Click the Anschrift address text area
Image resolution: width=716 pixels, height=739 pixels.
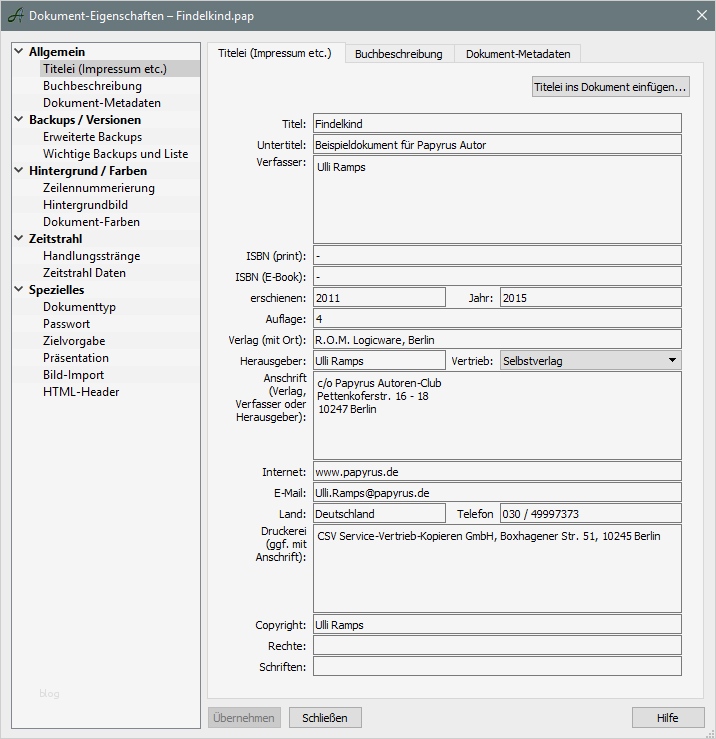(x=497, y=416)
